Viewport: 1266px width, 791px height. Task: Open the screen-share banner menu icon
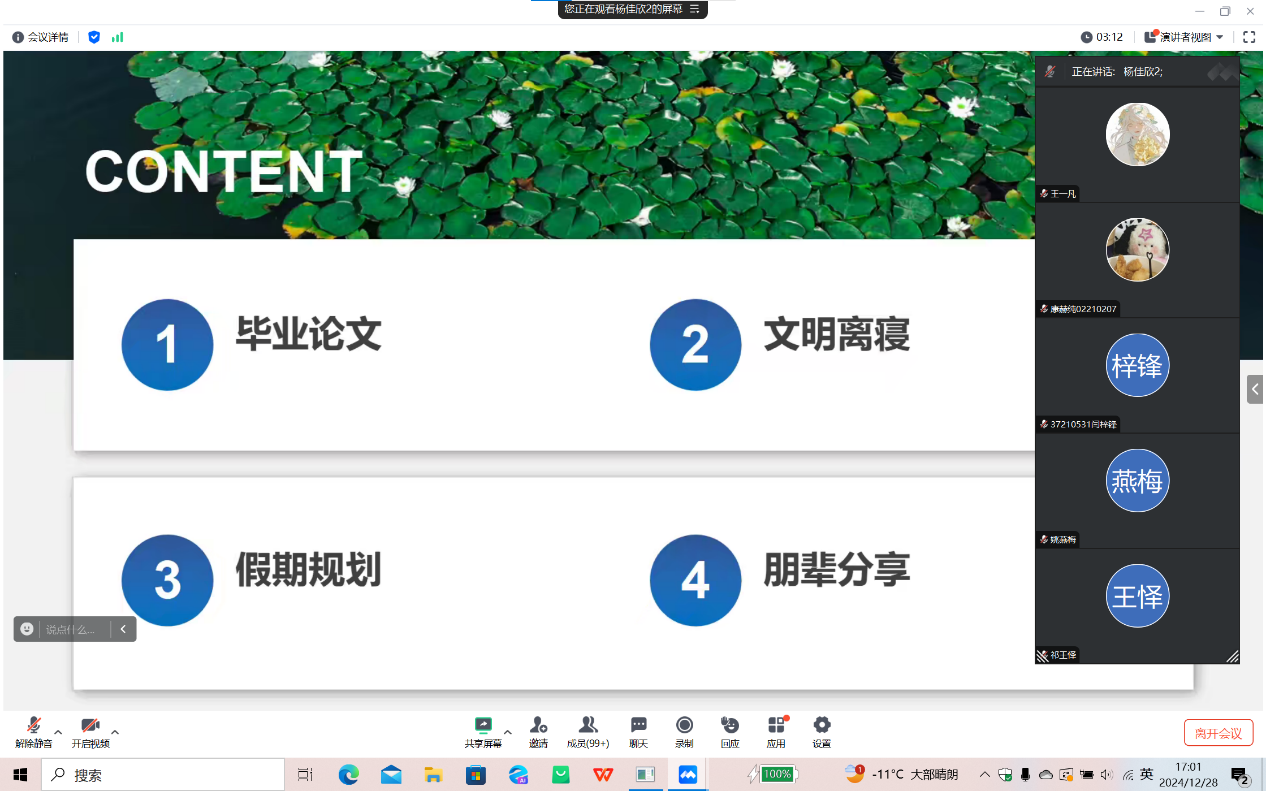pos(694,9)
